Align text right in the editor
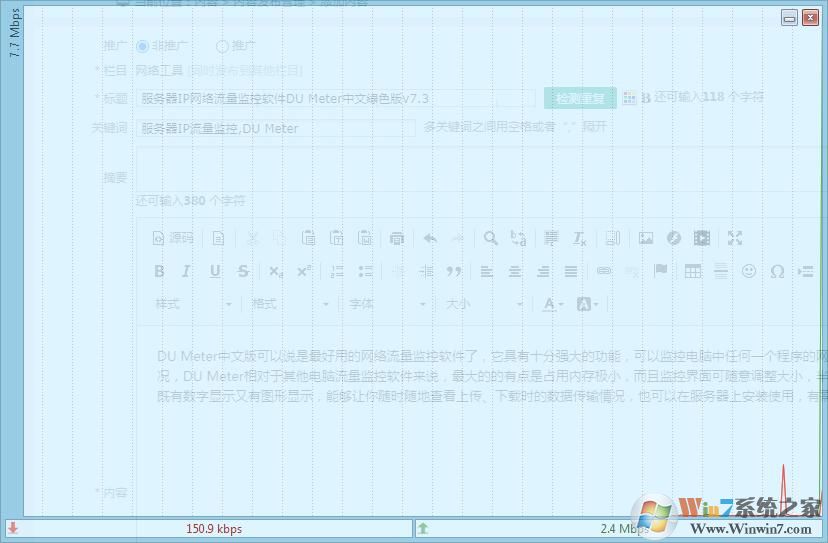 pyautogui.click(x=543, y=272)
